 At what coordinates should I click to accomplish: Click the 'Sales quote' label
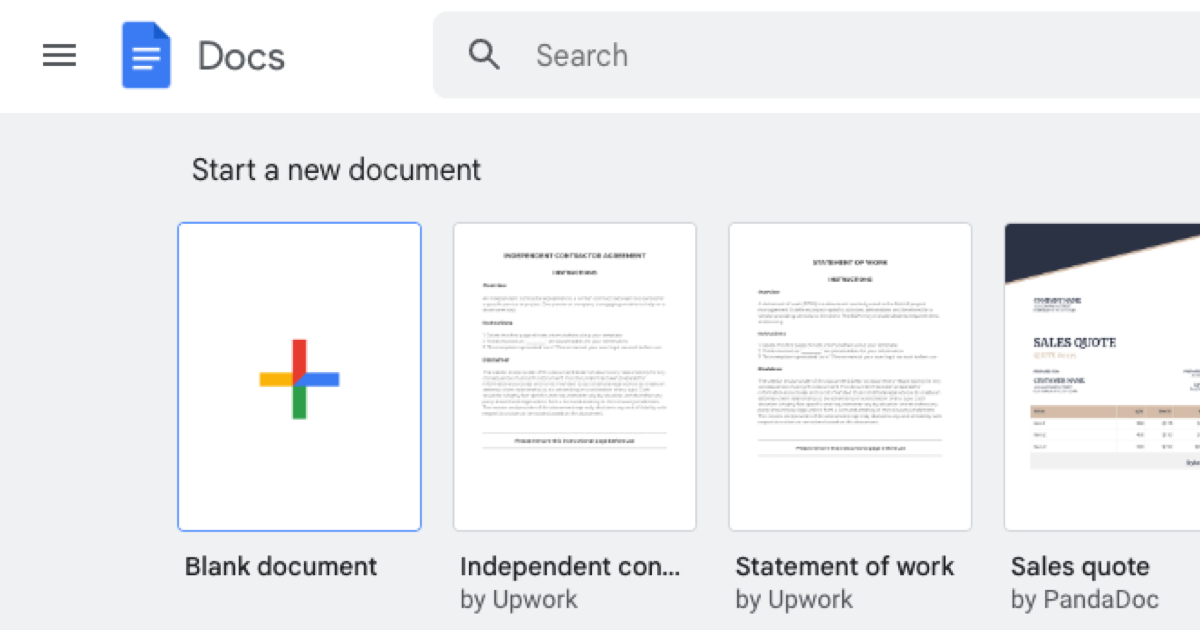1080,567
